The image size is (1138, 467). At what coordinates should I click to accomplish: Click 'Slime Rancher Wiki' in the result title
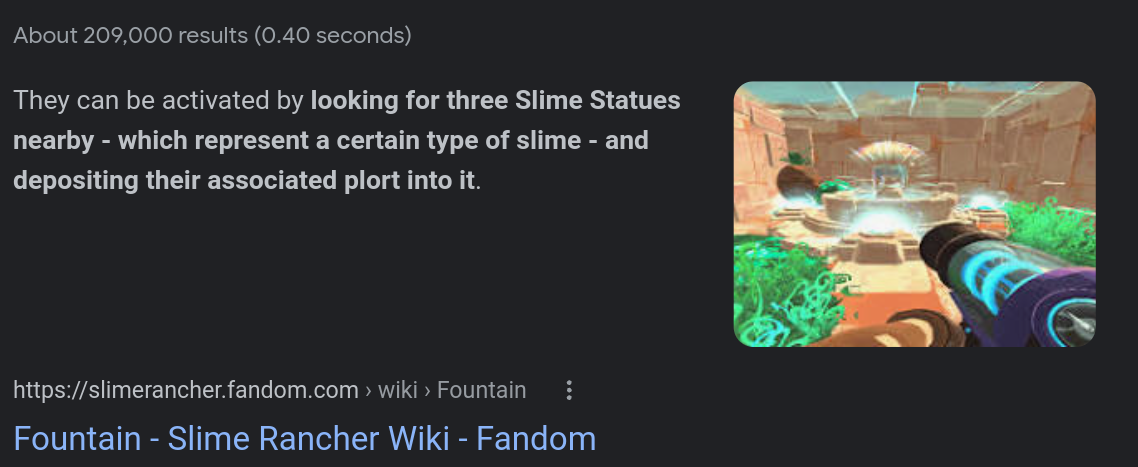310,438
